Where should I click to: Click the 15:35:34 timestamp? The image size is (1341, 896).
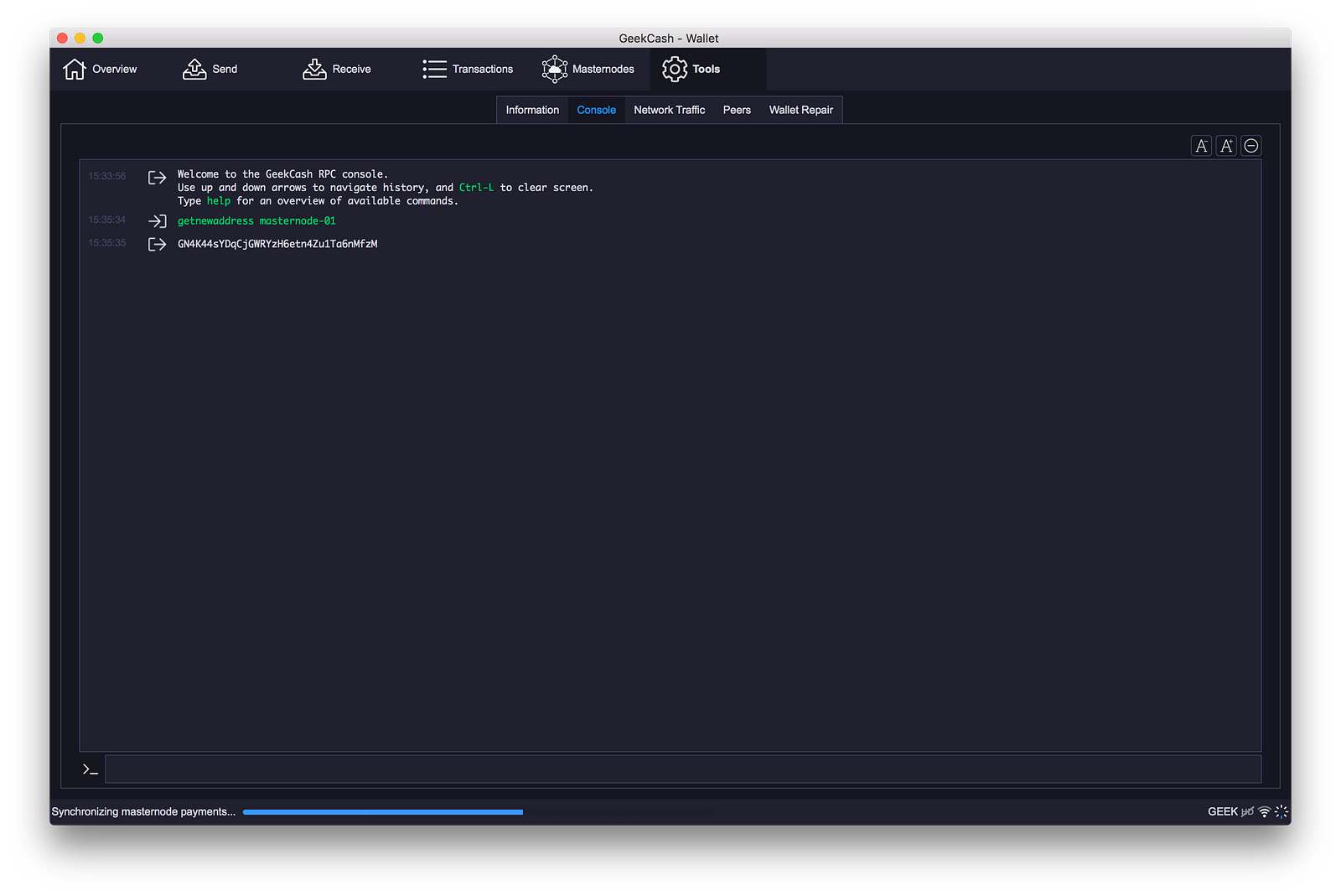(x=107, y=220)
